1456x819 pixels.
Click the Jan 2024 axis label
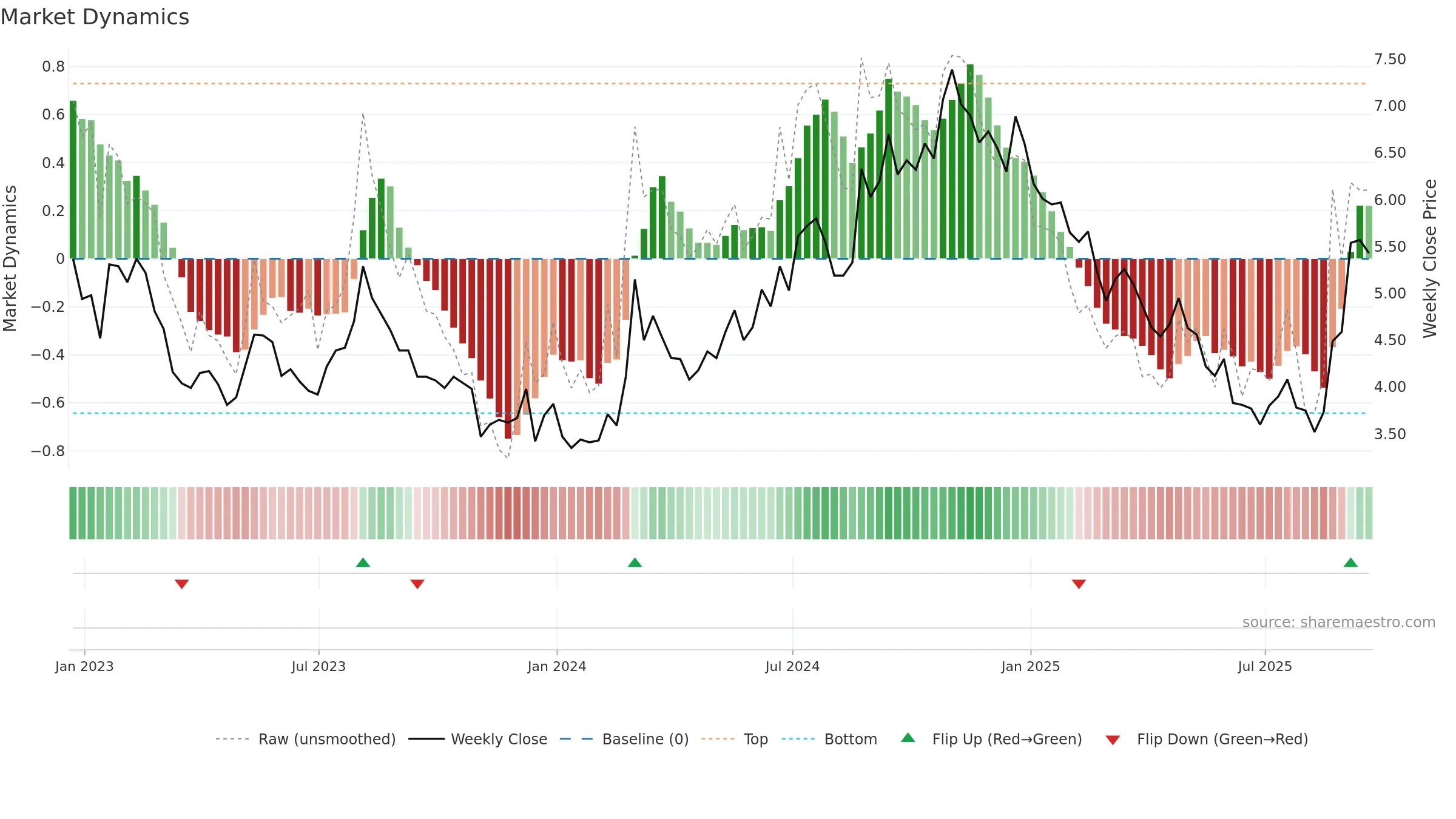[x=557, y=666]
